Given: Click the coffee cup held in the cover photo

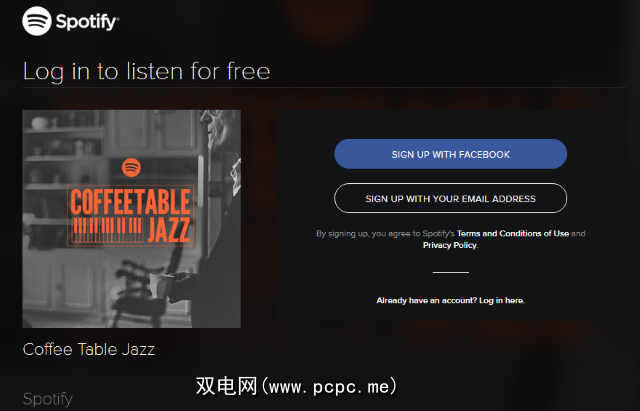Looking at the screenshot, I should point(160,285).
